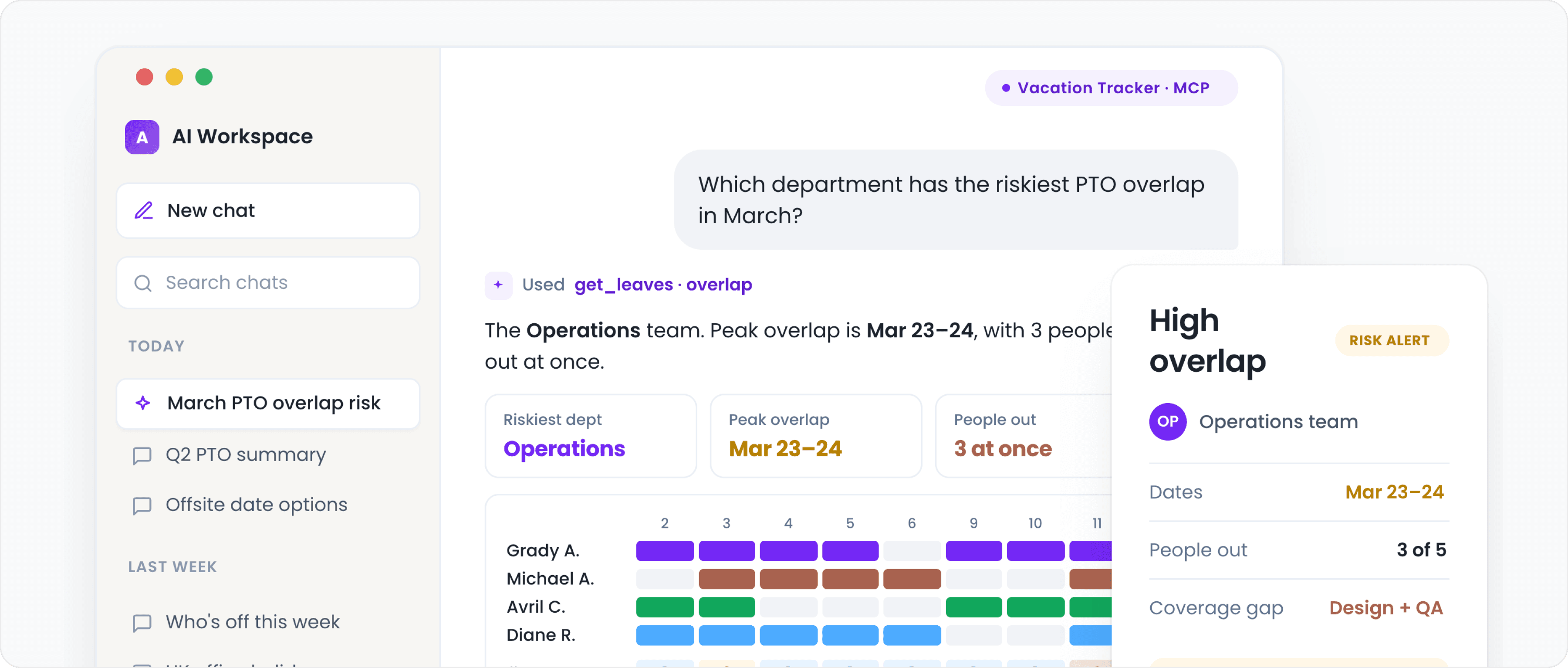
Task: Click Avril C.'s green leave cell on day 2
Action: (x=665, y=607)
